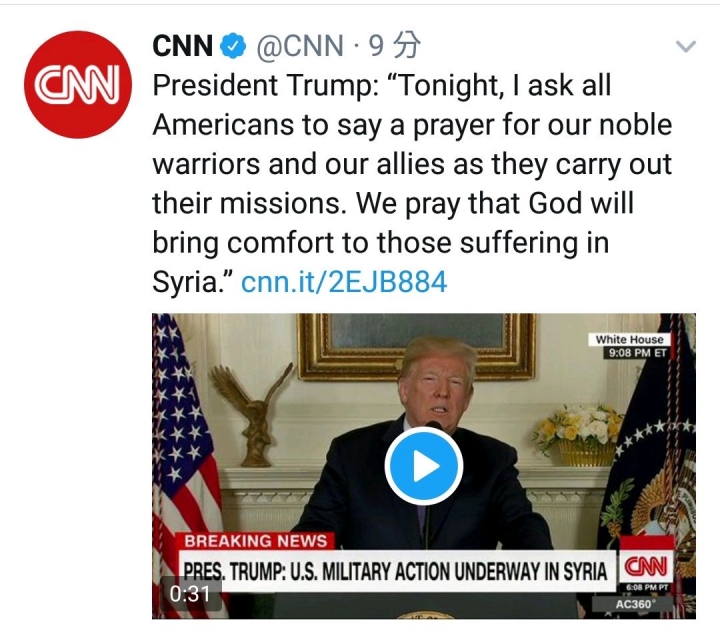Click the 6:08 PM PT time label
This screenshot has height=636, width=720.
coord(647,588)
